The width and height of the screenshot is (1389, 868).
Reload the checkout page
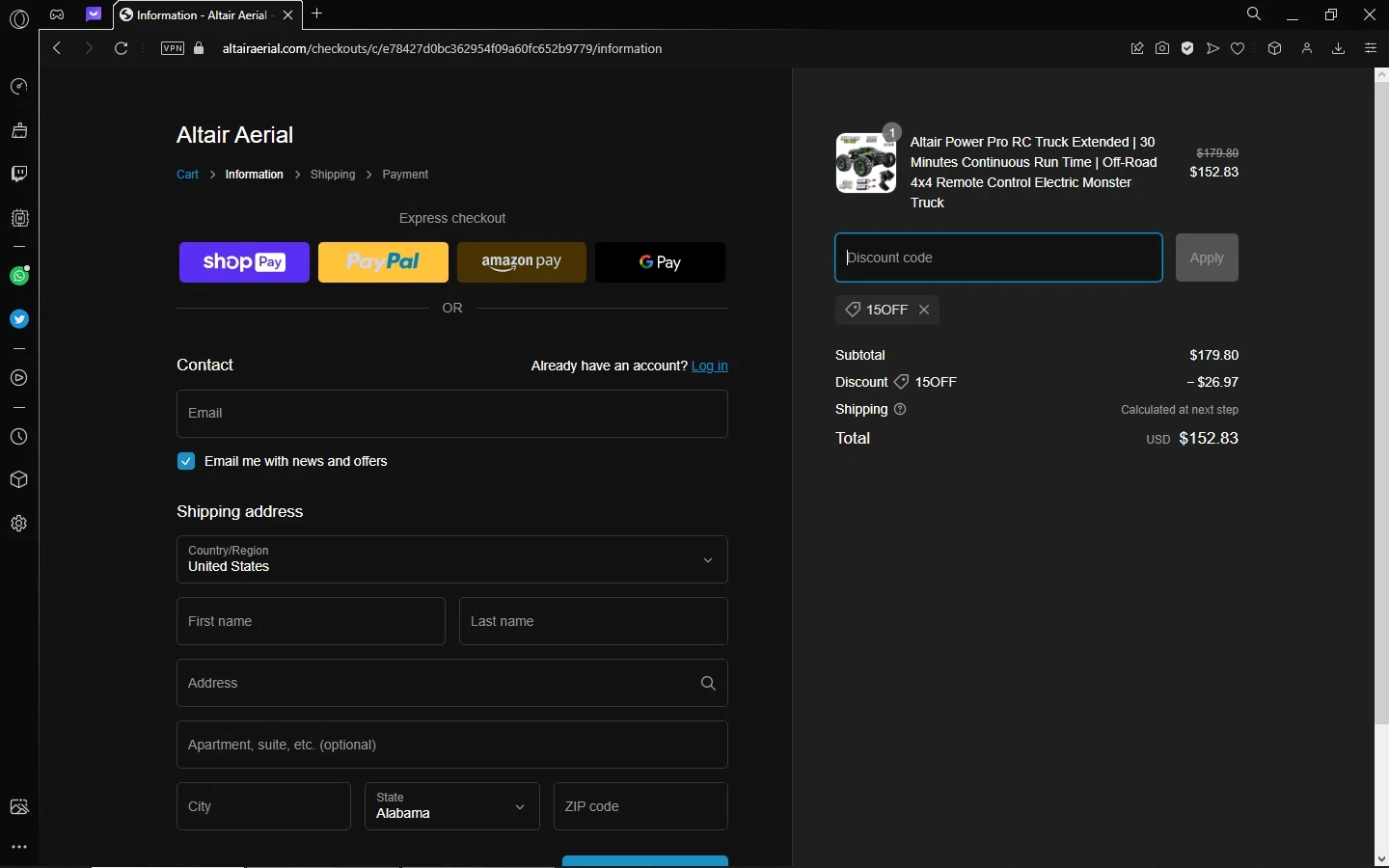coord(122,48)
